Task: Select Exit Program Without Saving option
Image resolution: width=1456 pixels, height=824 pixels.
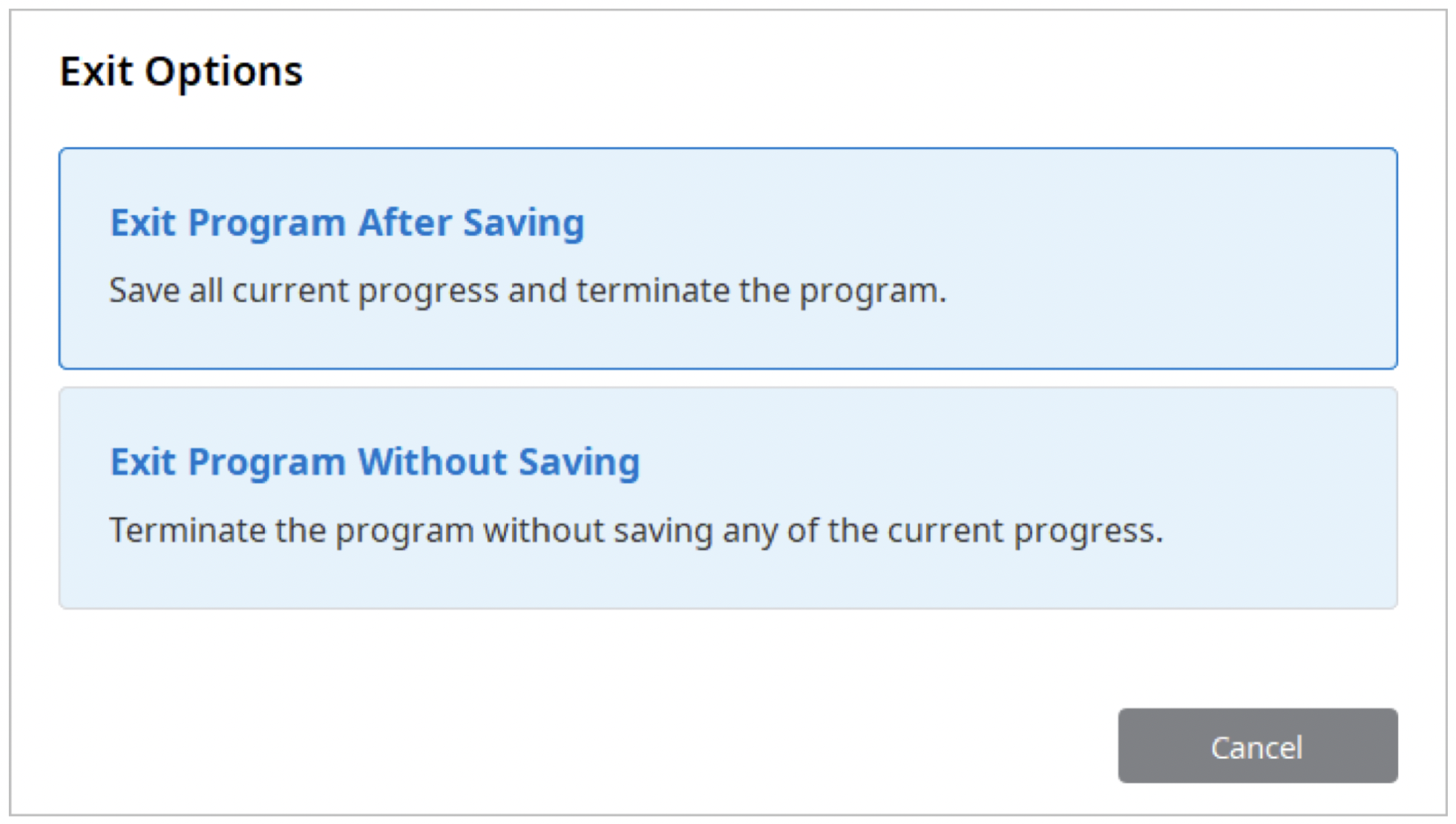Action: [728, 498]
